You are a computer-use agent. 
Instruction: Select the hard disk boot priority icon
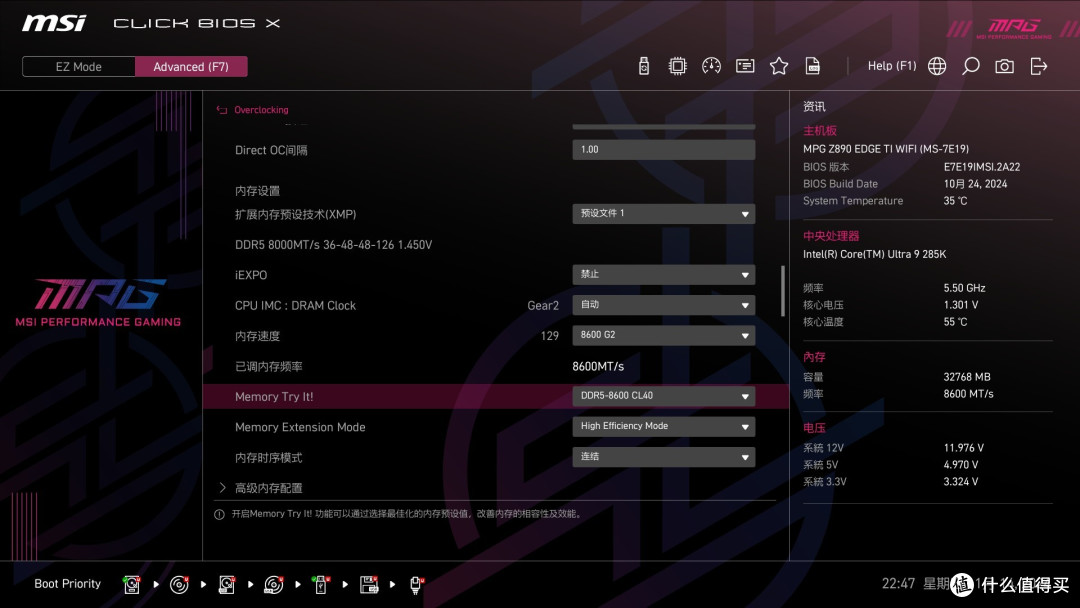point(132,585)
